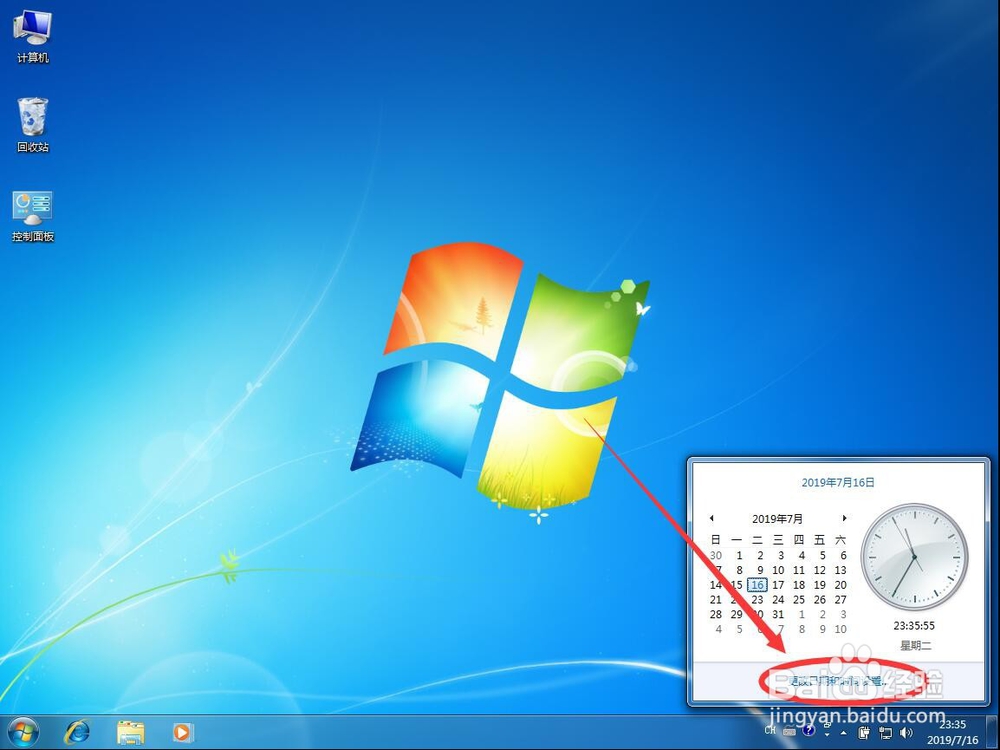Show hidden tray icons arrow

click(x=844, y=733)
